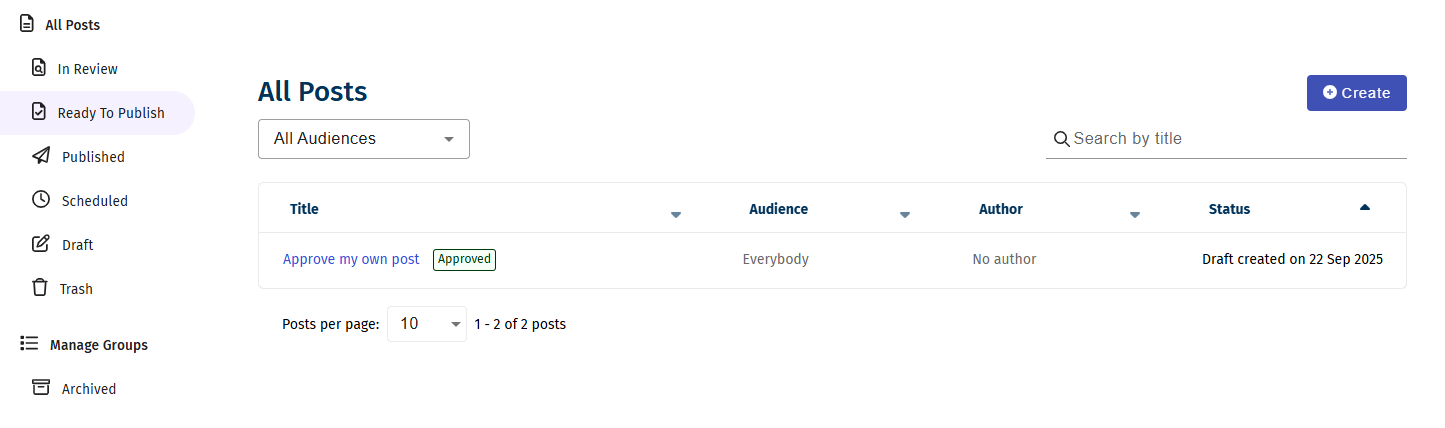Expand the Title column filter arrow

point(676,214)
